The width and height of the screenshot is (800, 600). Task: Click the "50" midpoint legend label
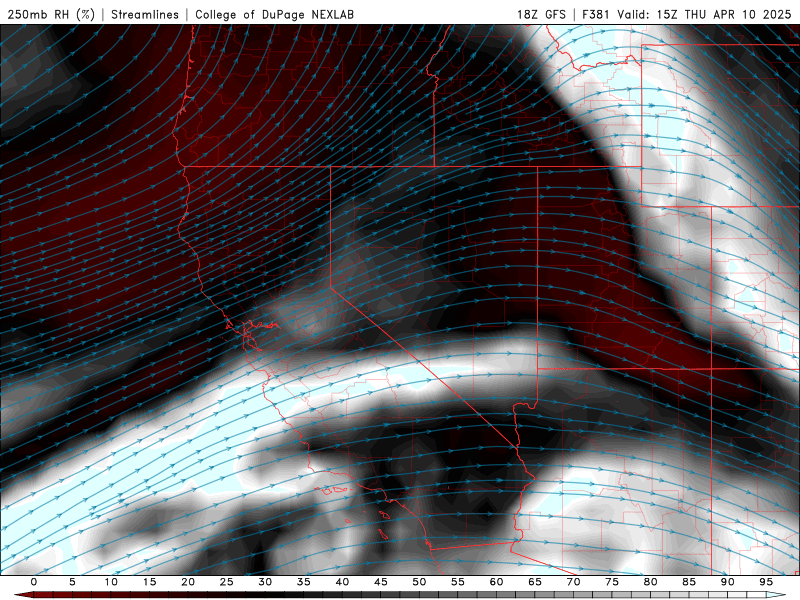(419, 582)
